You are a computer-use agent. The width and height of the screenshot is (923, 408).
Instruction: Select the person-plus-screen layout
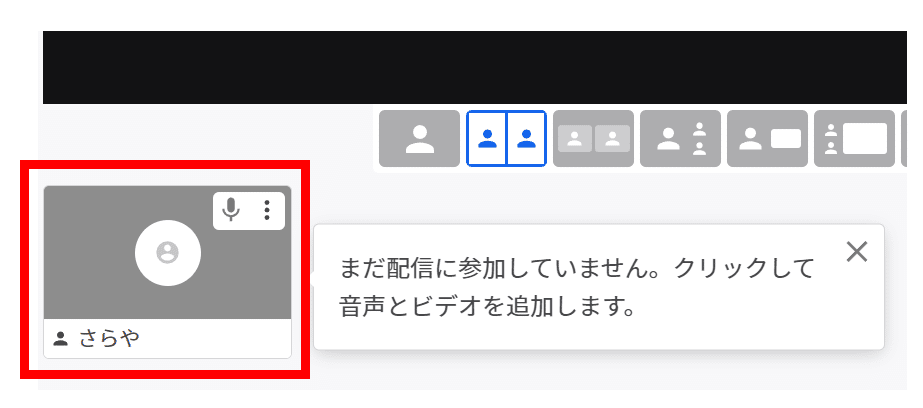point(768,138)
